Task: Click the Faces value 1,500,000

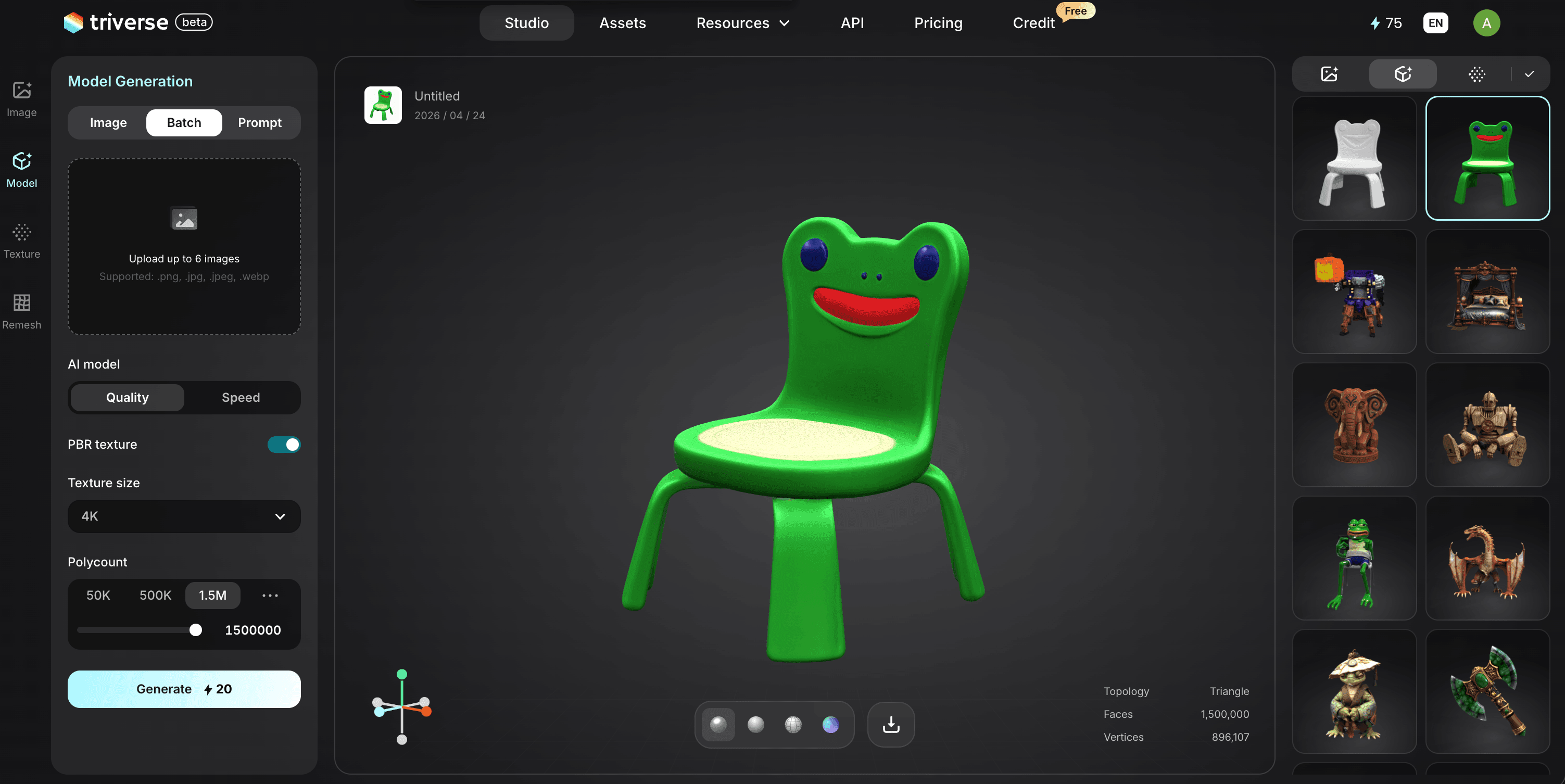Action: point(1225,714)
